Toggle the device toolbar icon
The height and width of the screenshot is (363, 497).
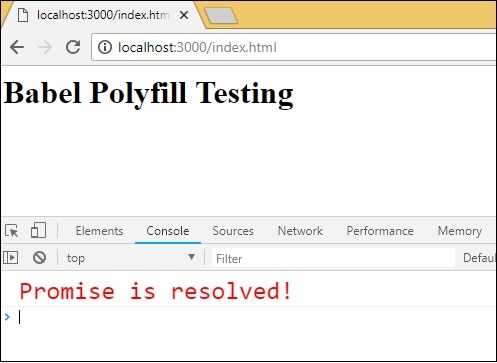(x=38, y=230)
